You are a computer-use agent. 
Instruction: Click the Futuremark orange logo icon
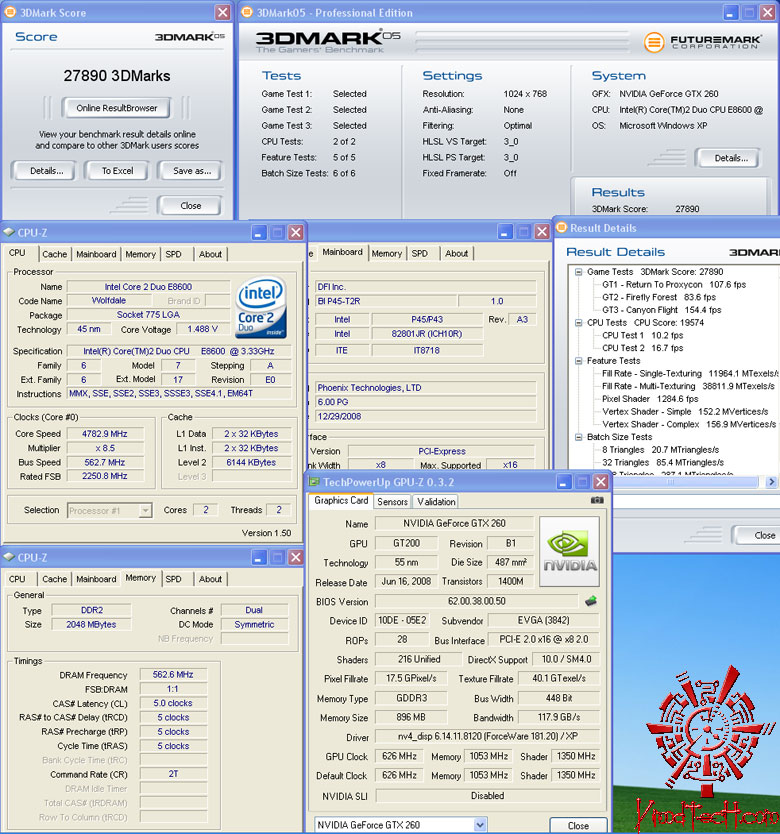point(654,42)
